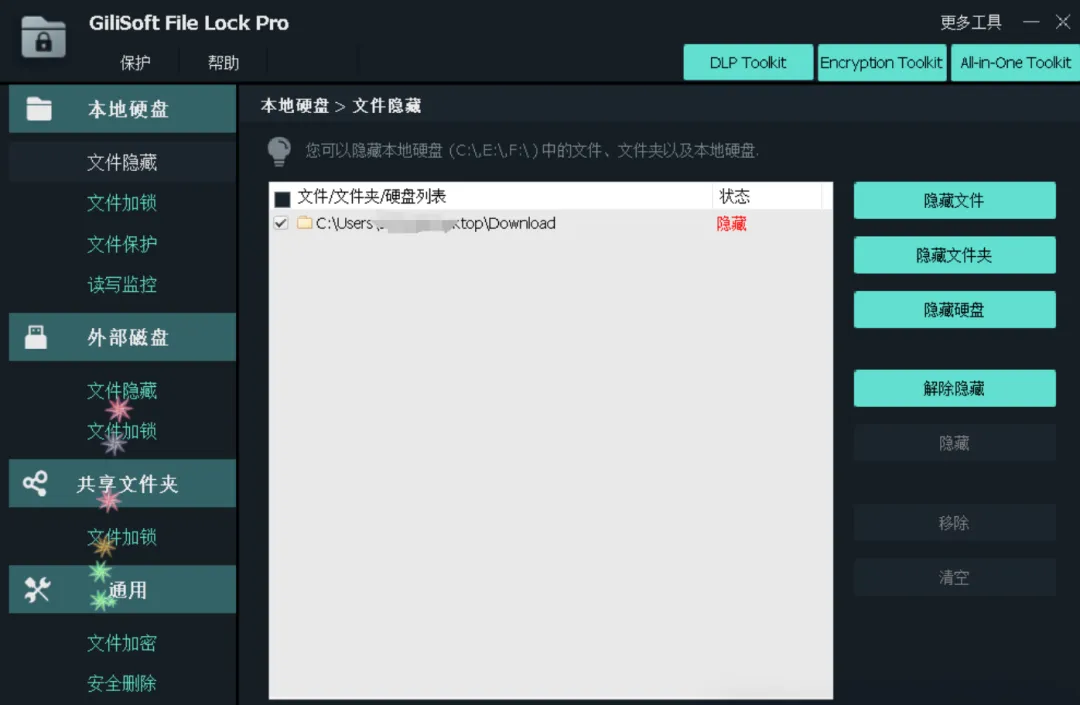This screenshot has height=705, width=1080.
Task: Open the 帮助 menu
Action: (223, 63)
